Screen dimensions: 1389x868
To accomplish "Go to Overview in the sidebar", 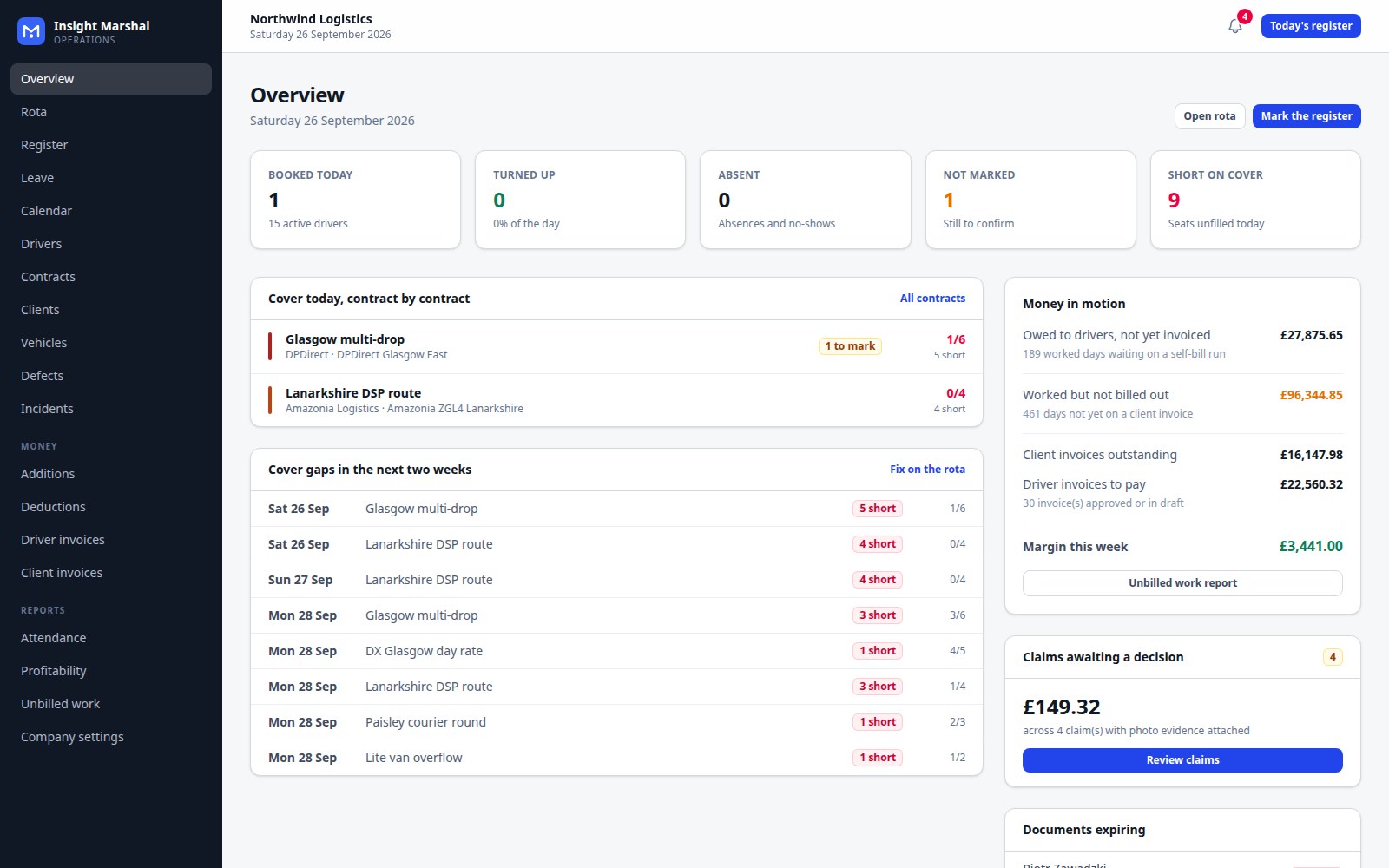I will click(x=111, y=79).
